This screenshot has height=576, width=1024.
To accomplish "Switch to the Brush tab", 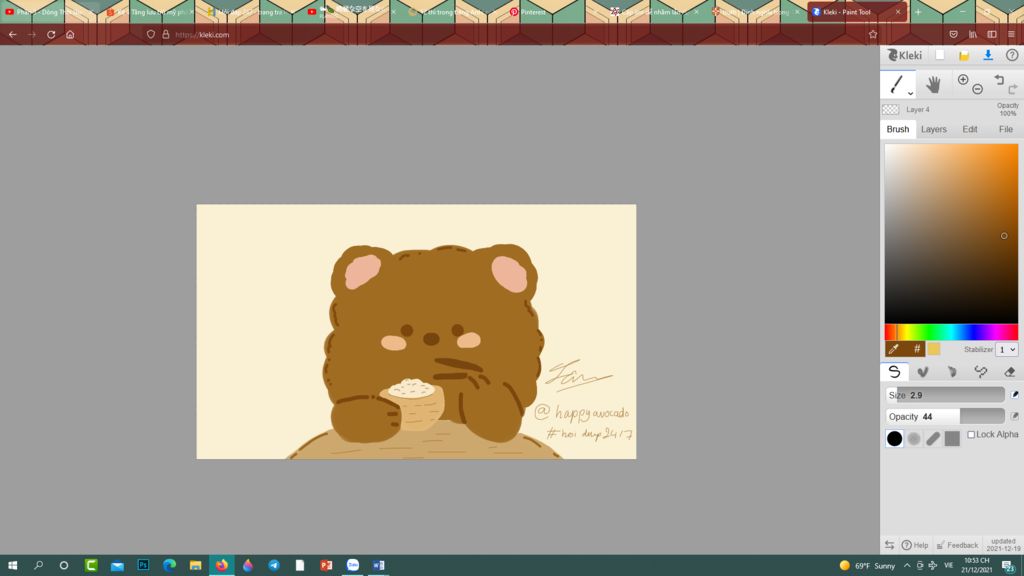I will pyautogui.click(x=897, y=129).
